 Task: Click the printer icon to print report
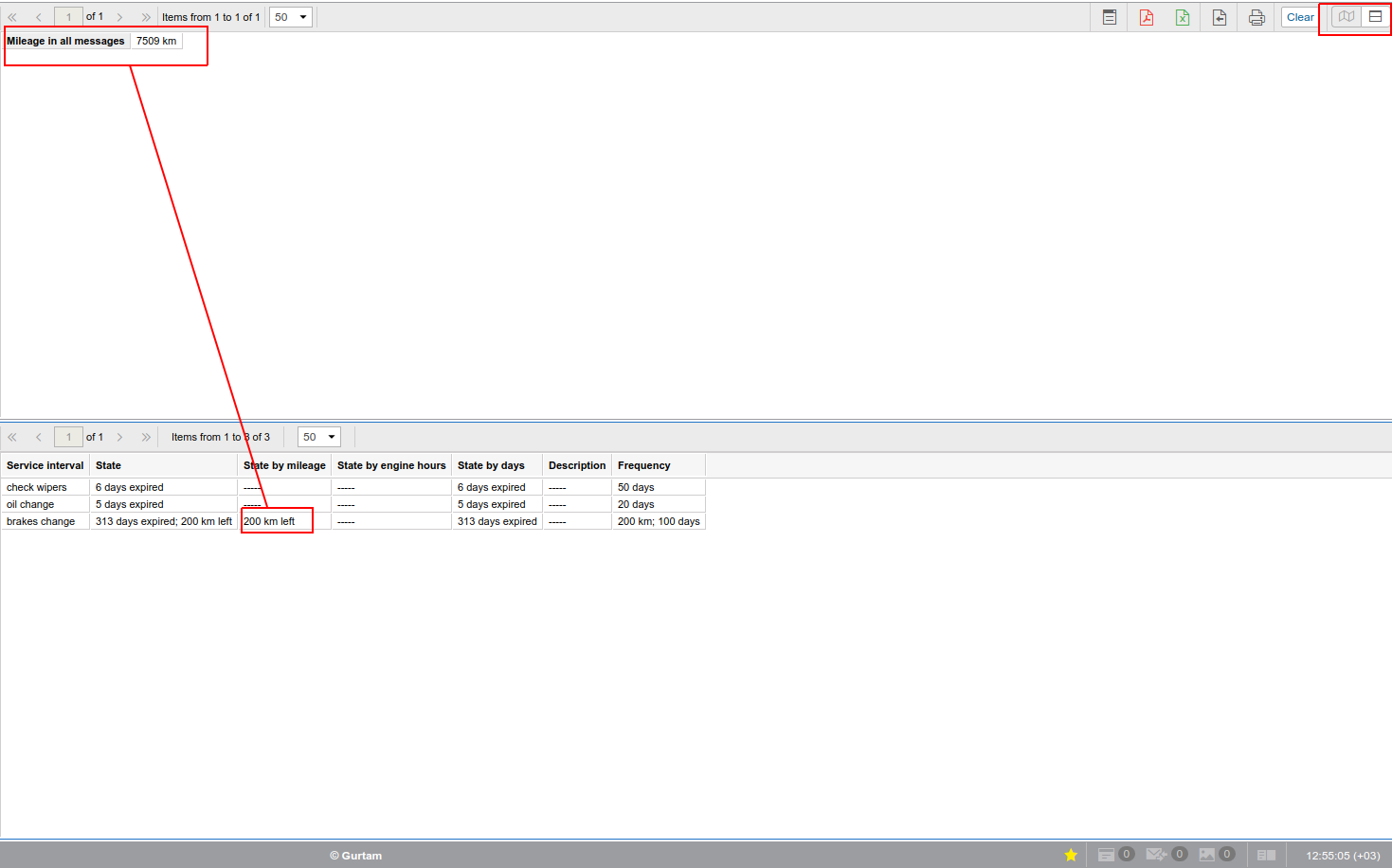(x=1256, y=17)
